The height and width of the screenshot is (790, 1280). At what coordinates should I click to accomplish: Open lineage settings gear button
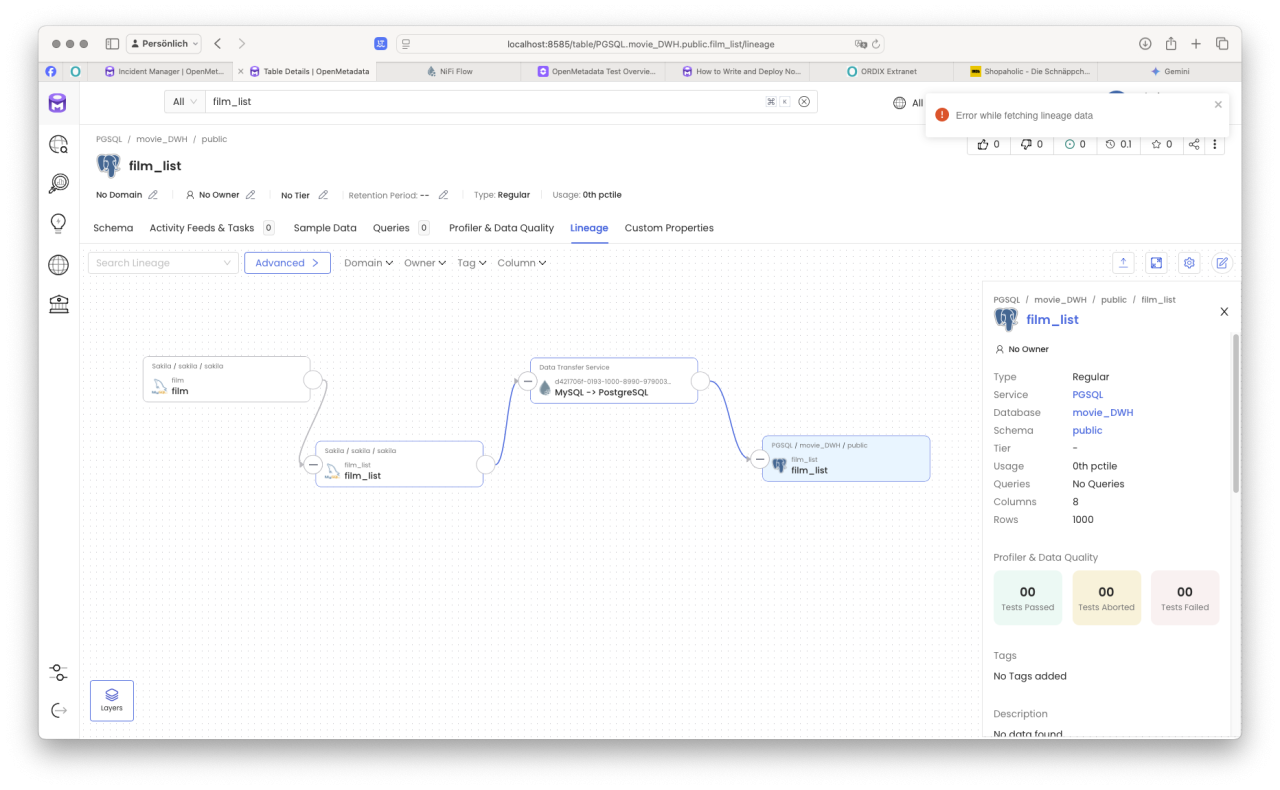click(x=1189, y=263)
